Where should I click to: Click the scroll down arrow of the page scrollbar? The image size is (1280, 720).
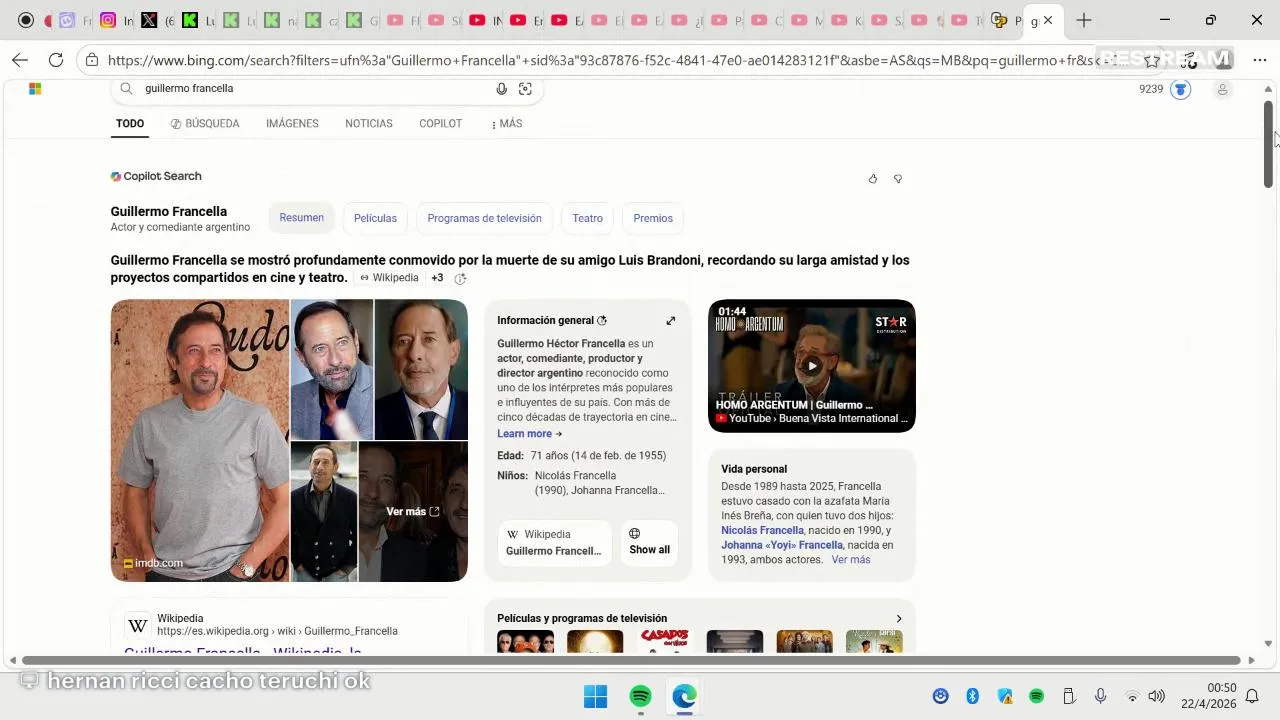click(1268, 644)
